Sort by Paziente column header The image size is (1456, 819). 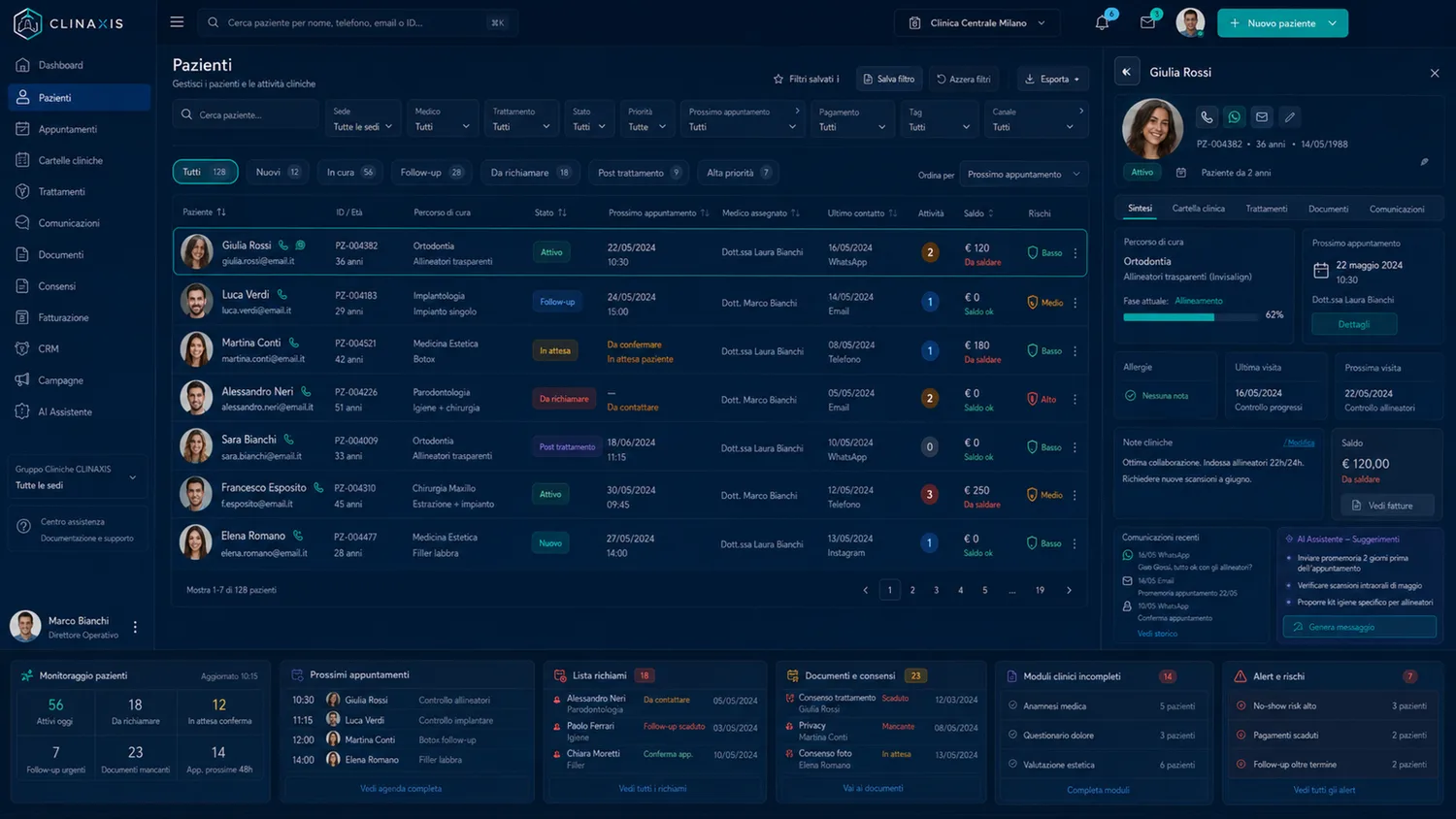click(204, 212)
